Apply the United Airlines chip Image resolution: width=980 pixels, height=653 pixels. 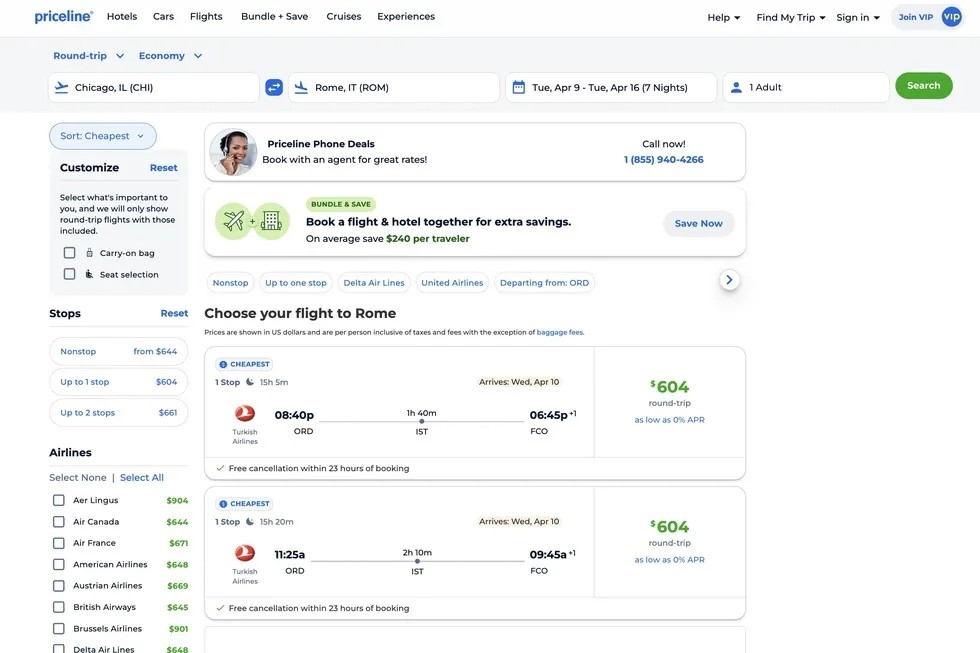pyautogui.click(x=452, y=282)
